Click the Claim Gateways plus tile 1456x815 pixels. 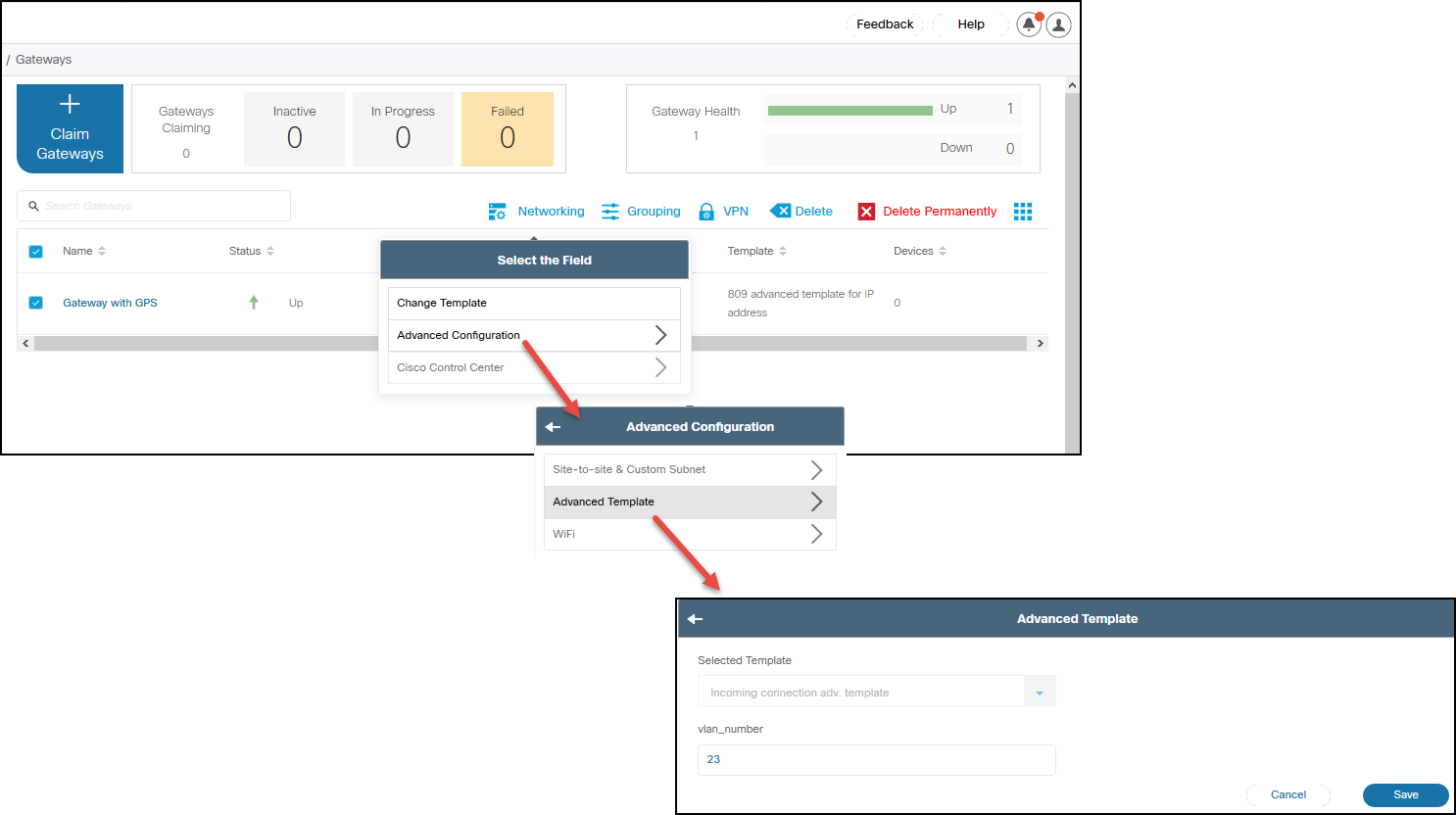pos(70,128)
